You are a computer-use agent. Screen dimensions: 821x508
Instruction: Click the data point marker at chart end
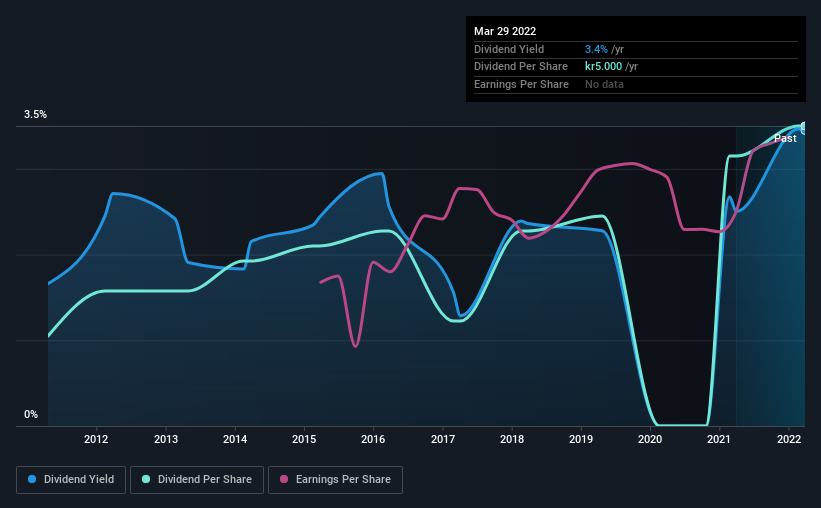[x=803, y=128]
